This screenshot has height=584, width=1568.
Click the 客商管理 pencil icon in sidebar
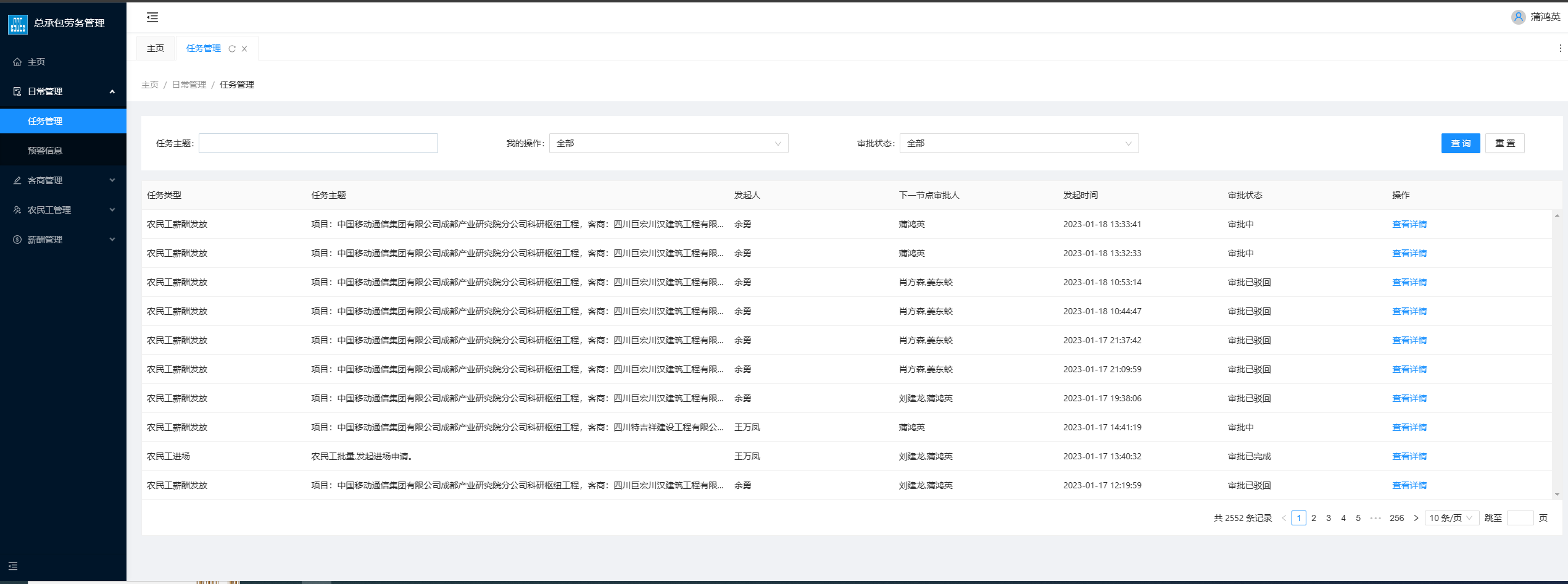(x=17, y=180)
